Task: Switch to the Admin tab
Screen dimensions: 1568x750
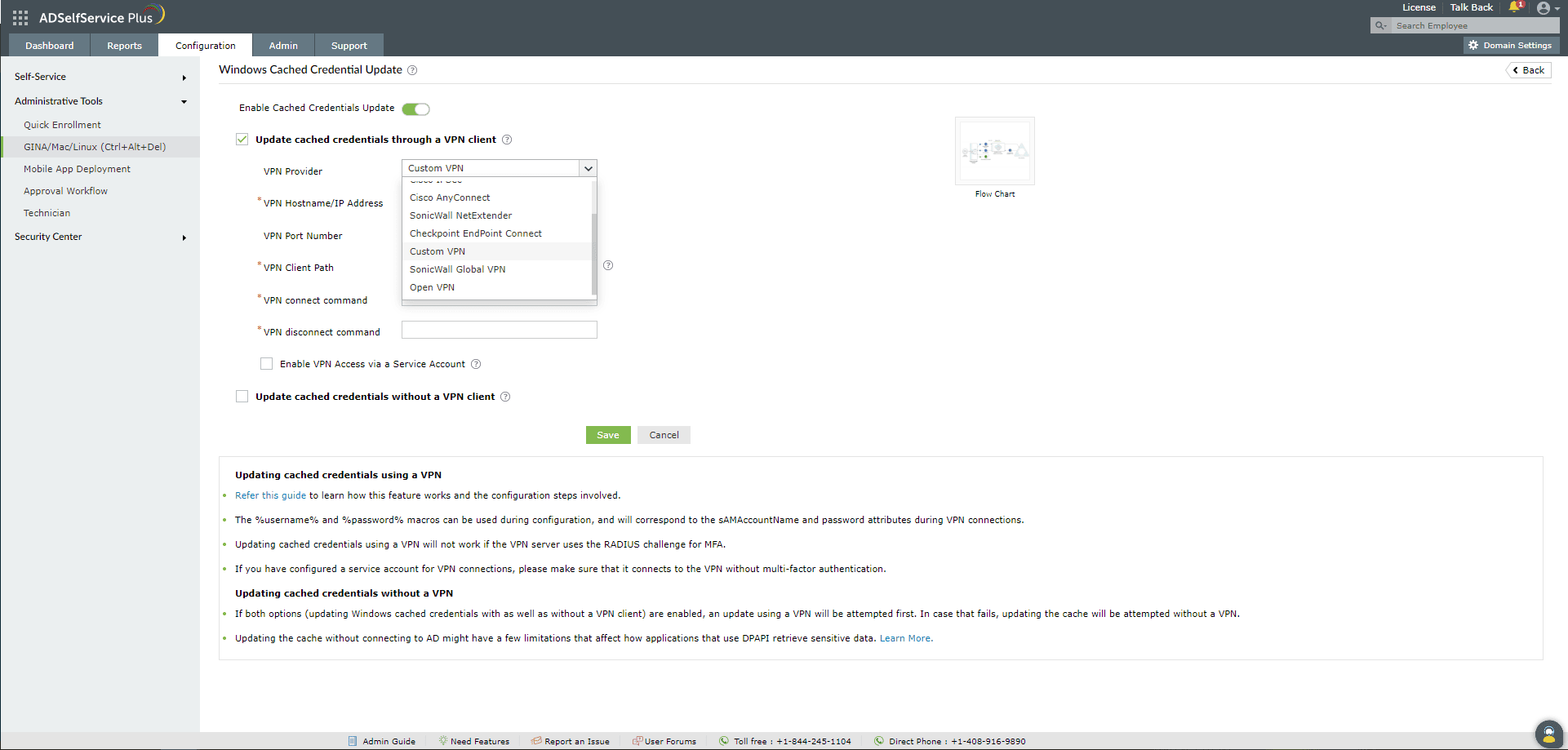Action: coord(283,46)
